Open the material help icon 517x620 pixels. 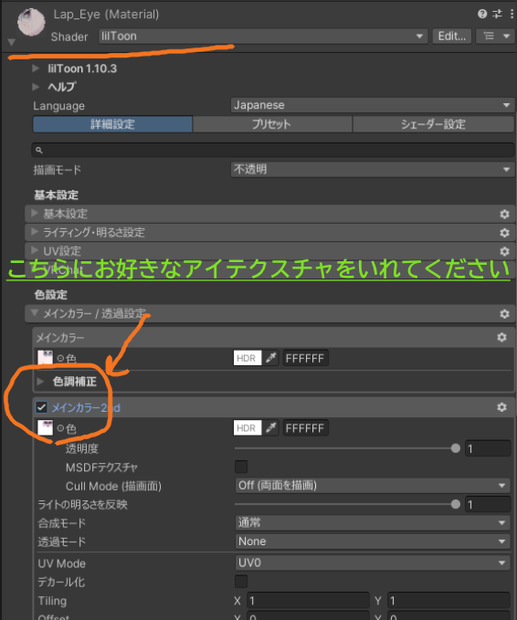coord(482,14)
